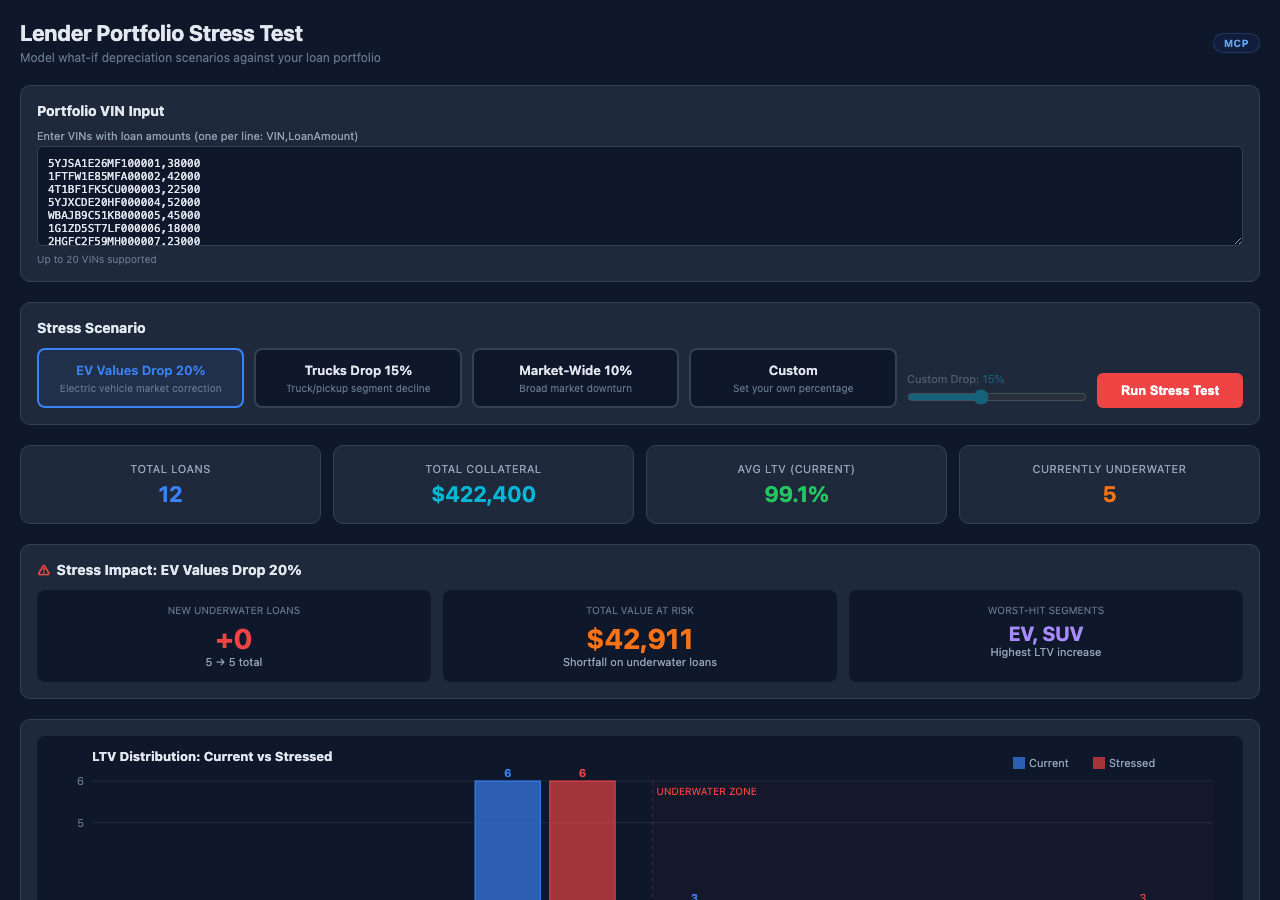Click the warning triangle beside Stress Impact
Viewport: 1280px width, 900px height.
pyautogui.click(x=42, y=570)
